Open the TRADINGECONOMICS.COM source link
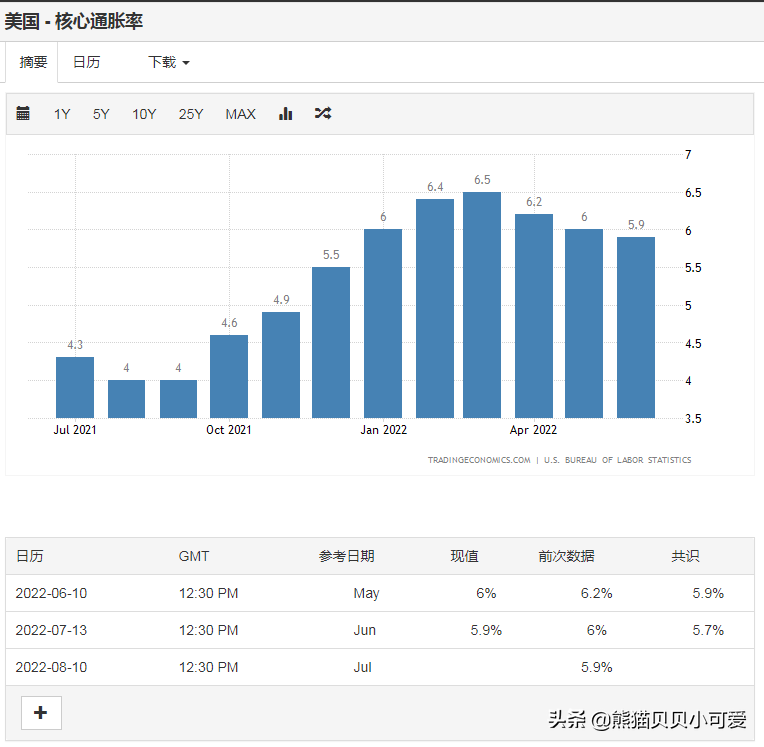Image resolution: width=764 pixels, height=747 pixels. [x=479, y=460]
